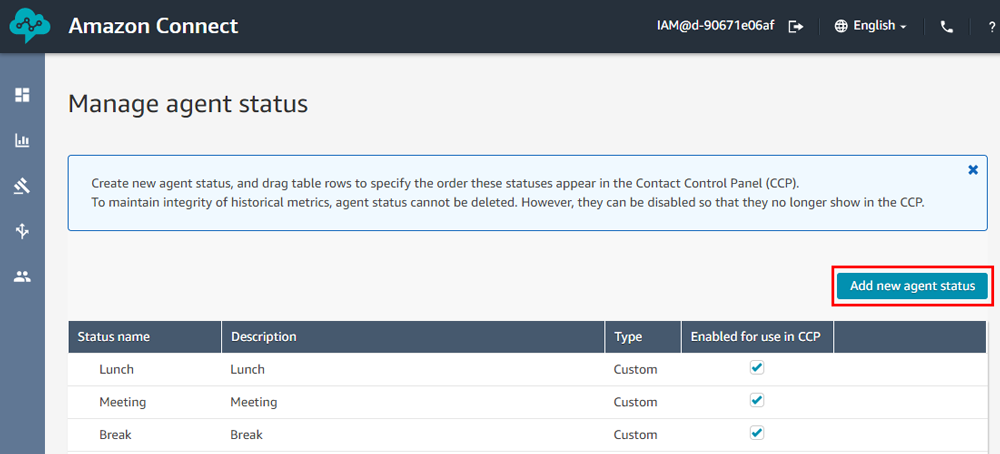Click the log out icon
Screen dimensions: 1000x454
click(x=796, y=27)
